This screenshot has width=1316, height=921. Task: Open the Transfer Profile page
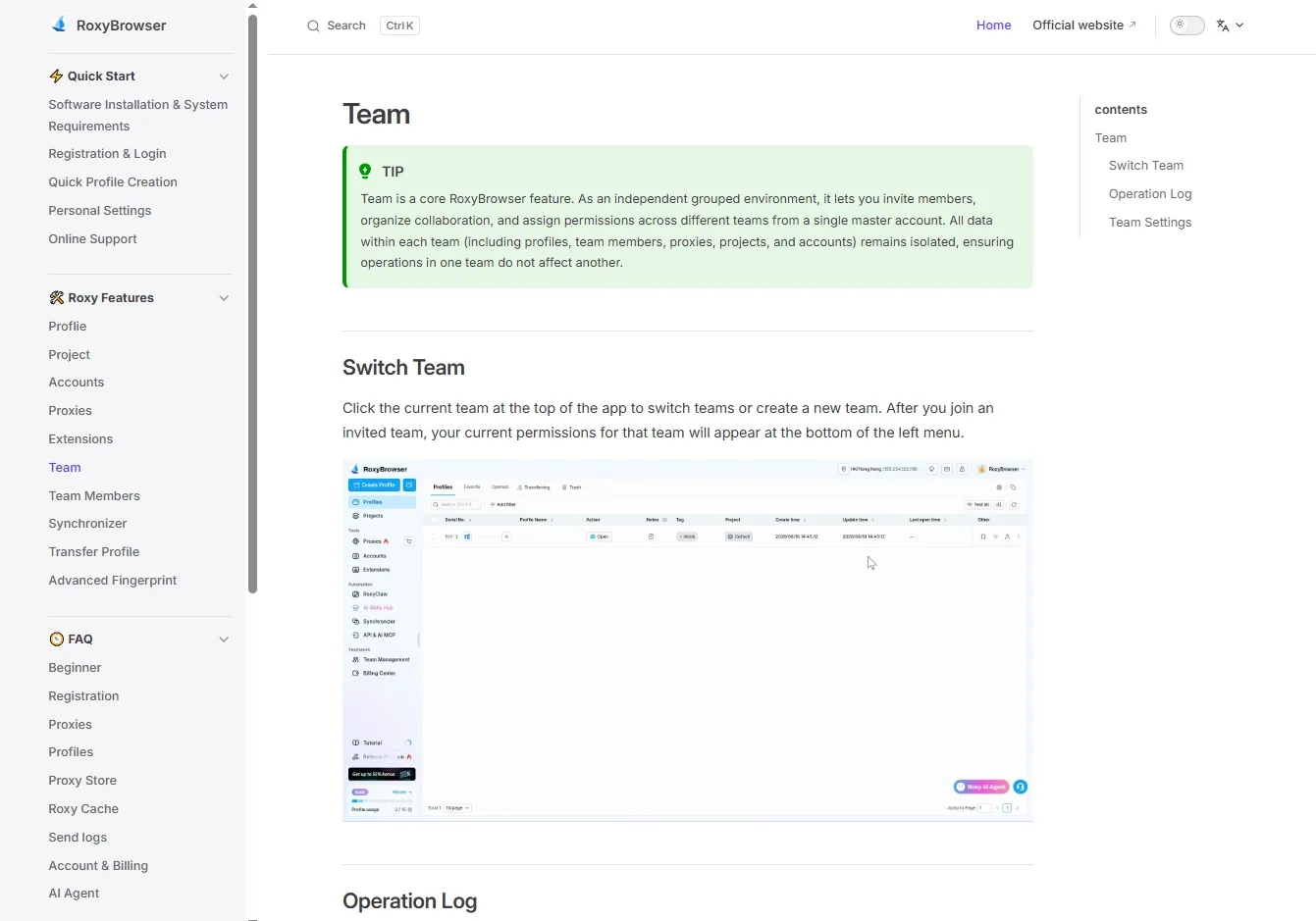[93, 552]
